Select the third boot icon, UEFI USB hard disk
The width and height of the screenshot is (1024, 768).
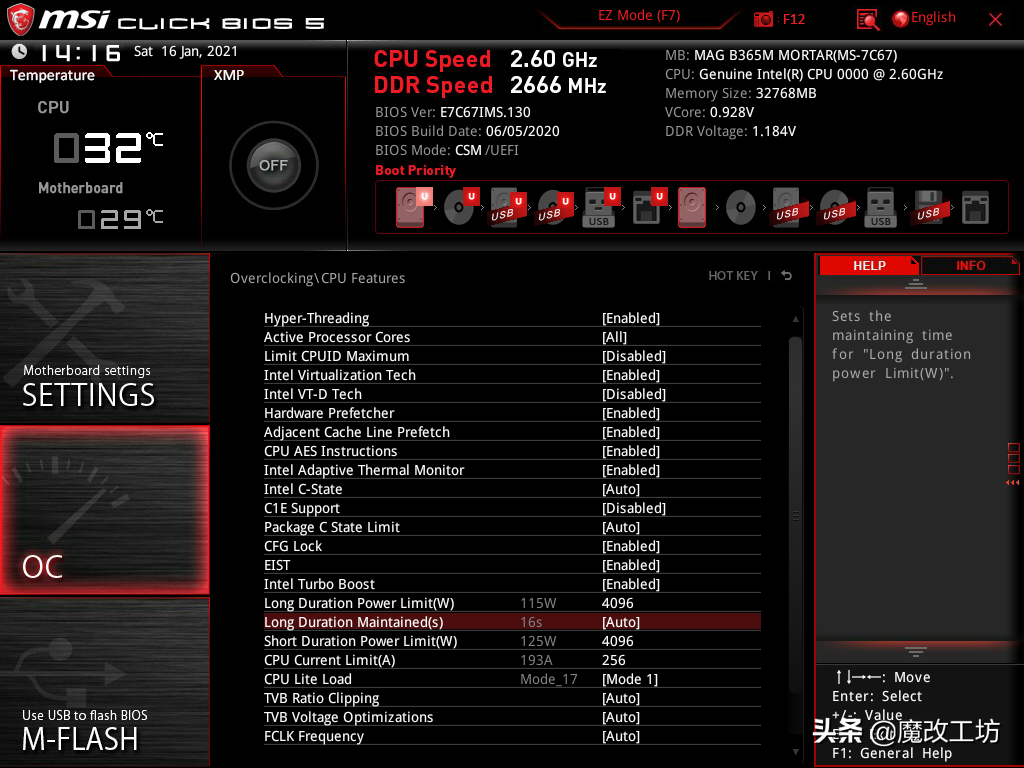pyautogui.click(x=505, y=207)
